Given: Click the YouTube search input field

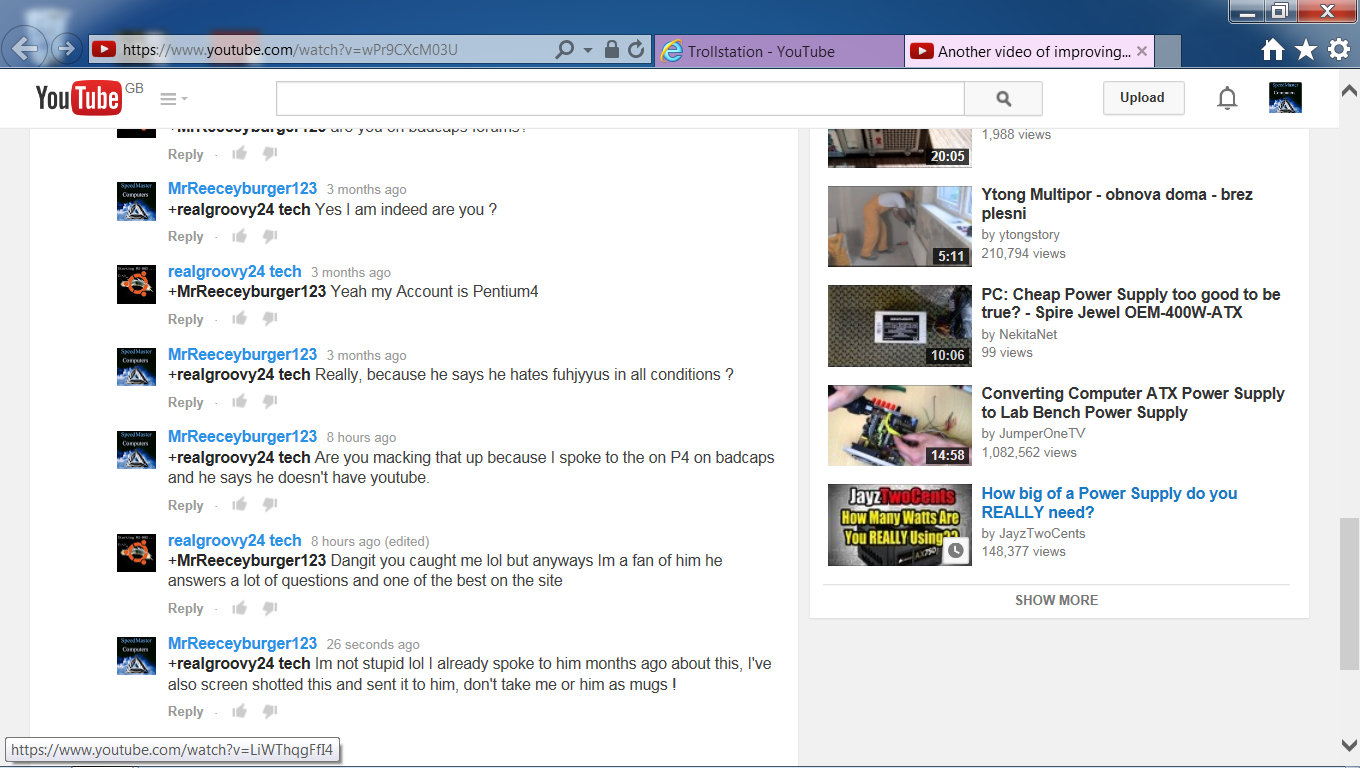Looking at the screenshot, I should pyautogui.click(x=620, y=98).
